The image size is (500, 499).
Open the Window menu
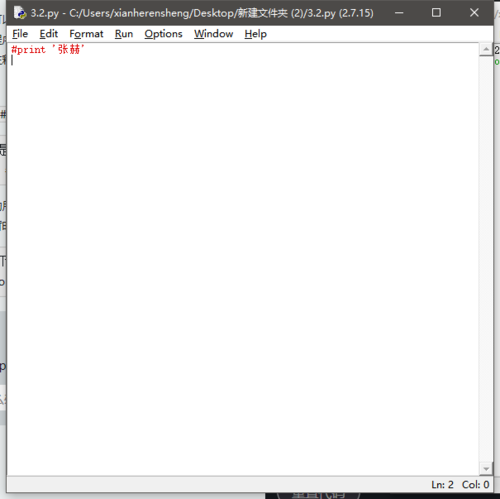214,34
